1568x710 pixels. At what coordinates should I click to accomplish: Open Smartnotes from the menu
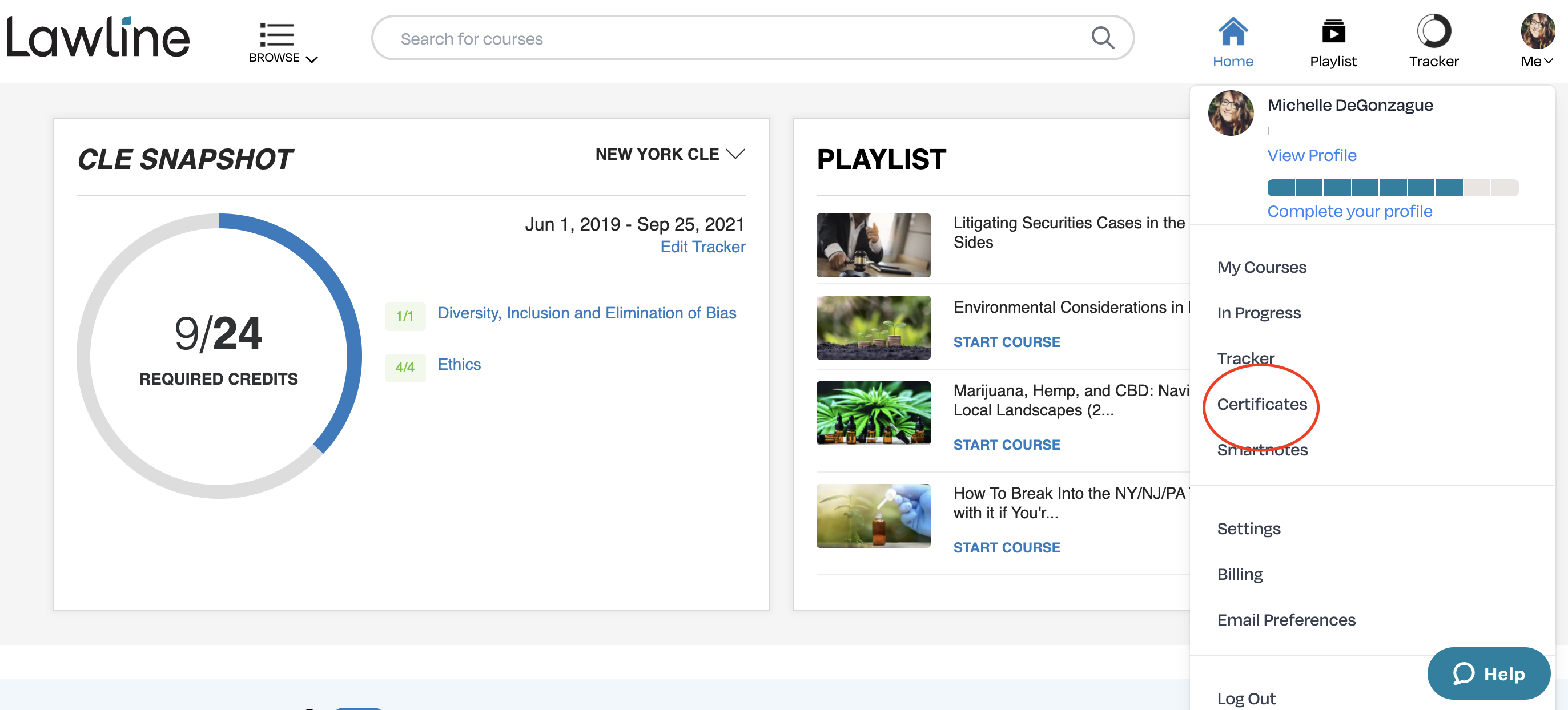point(1263,450)
